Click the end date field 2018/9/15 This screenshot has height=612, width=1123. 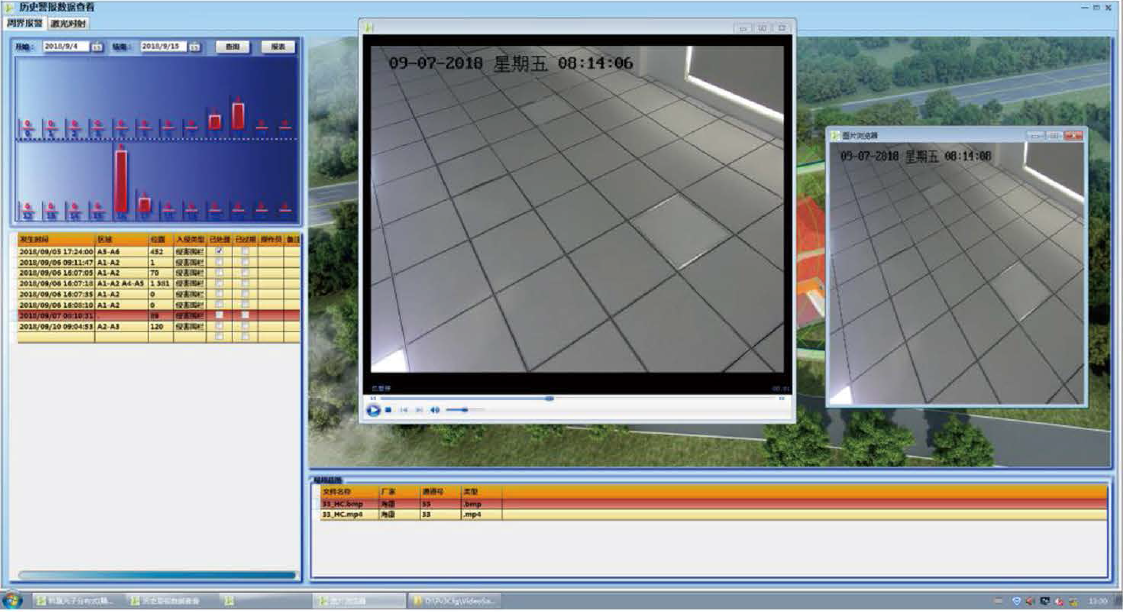(163, 47)
